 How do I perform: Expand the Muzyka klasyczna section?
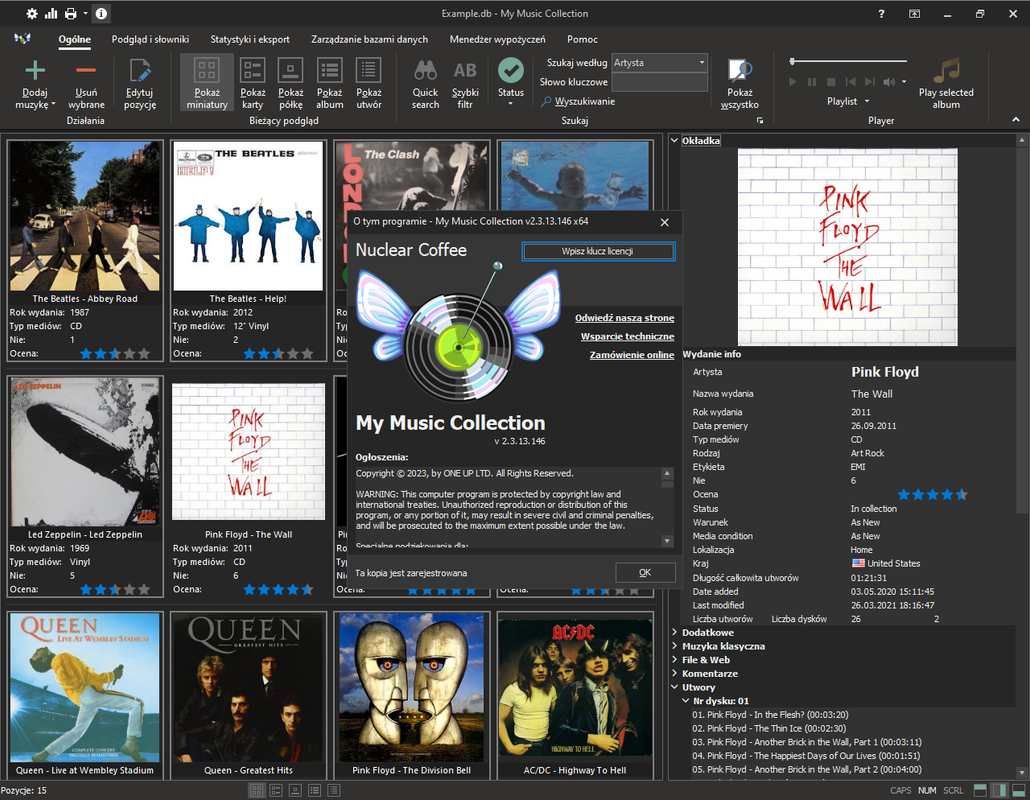(674, 646)
